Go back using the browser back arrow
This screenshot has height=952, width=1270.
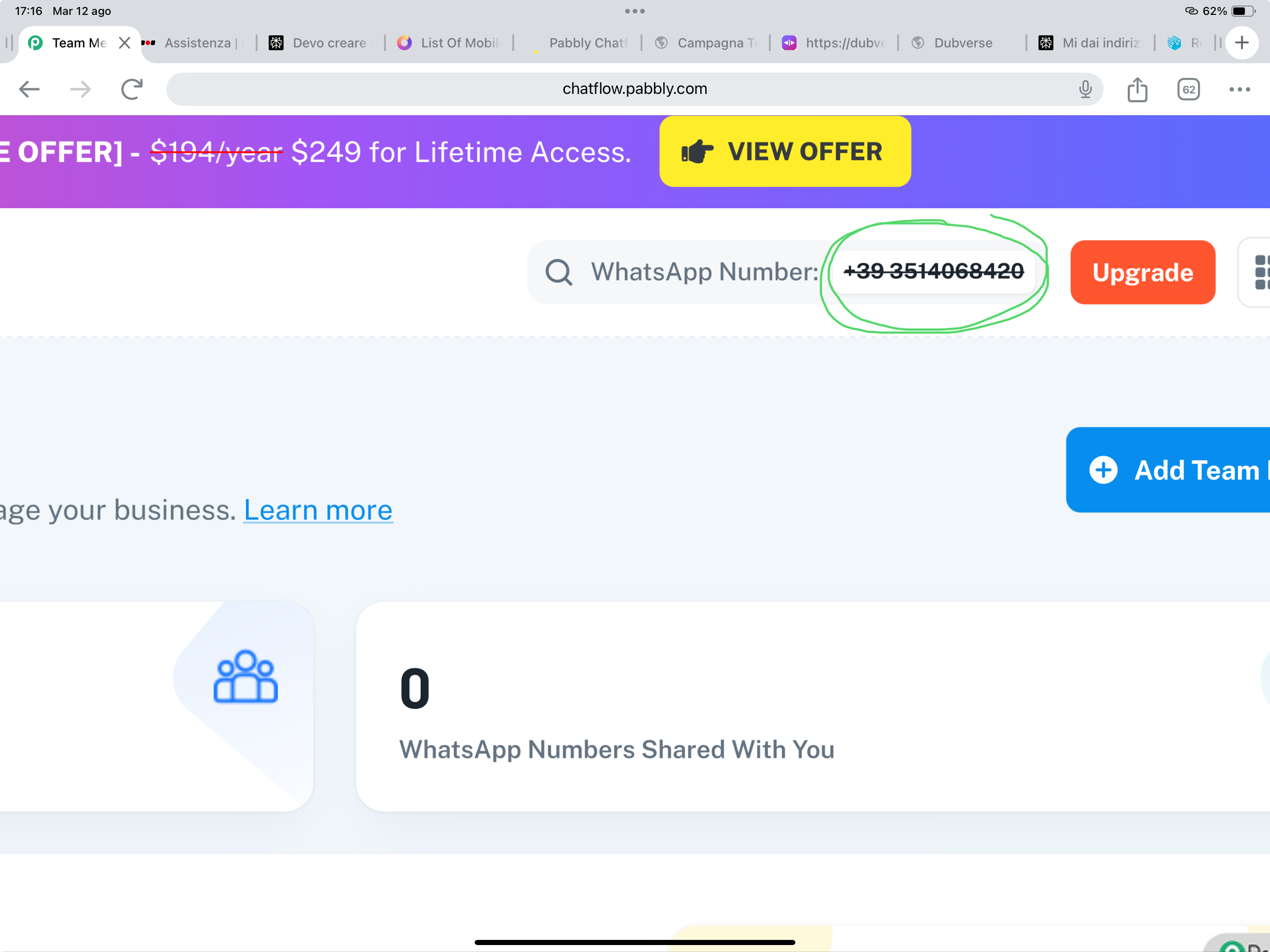[29, 89]
